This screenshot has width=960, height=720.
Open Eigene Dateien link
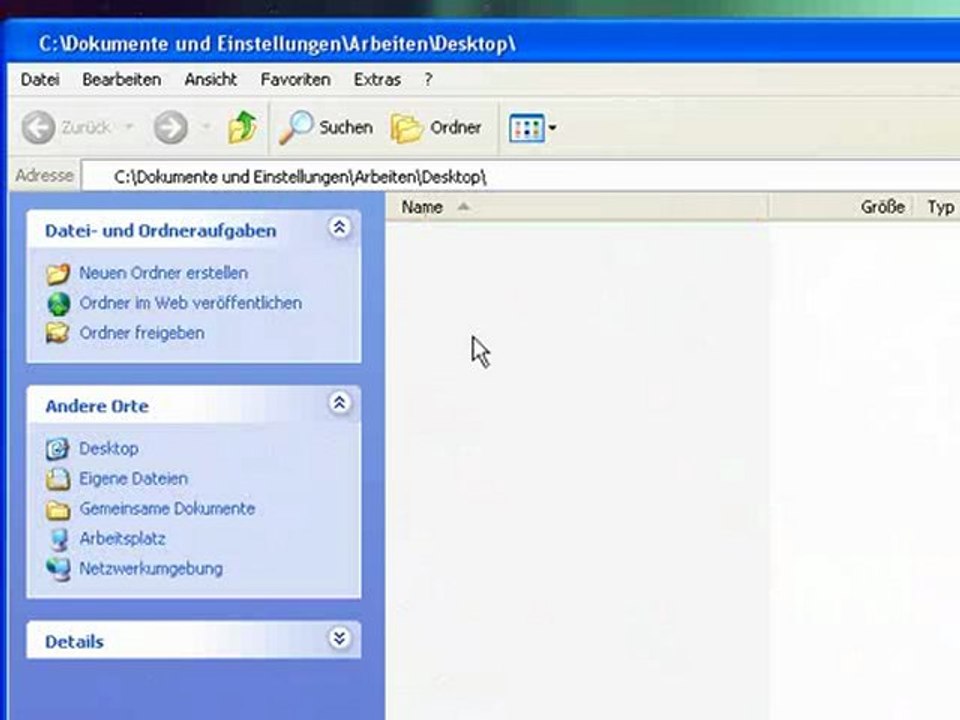(x=133, y=479)
